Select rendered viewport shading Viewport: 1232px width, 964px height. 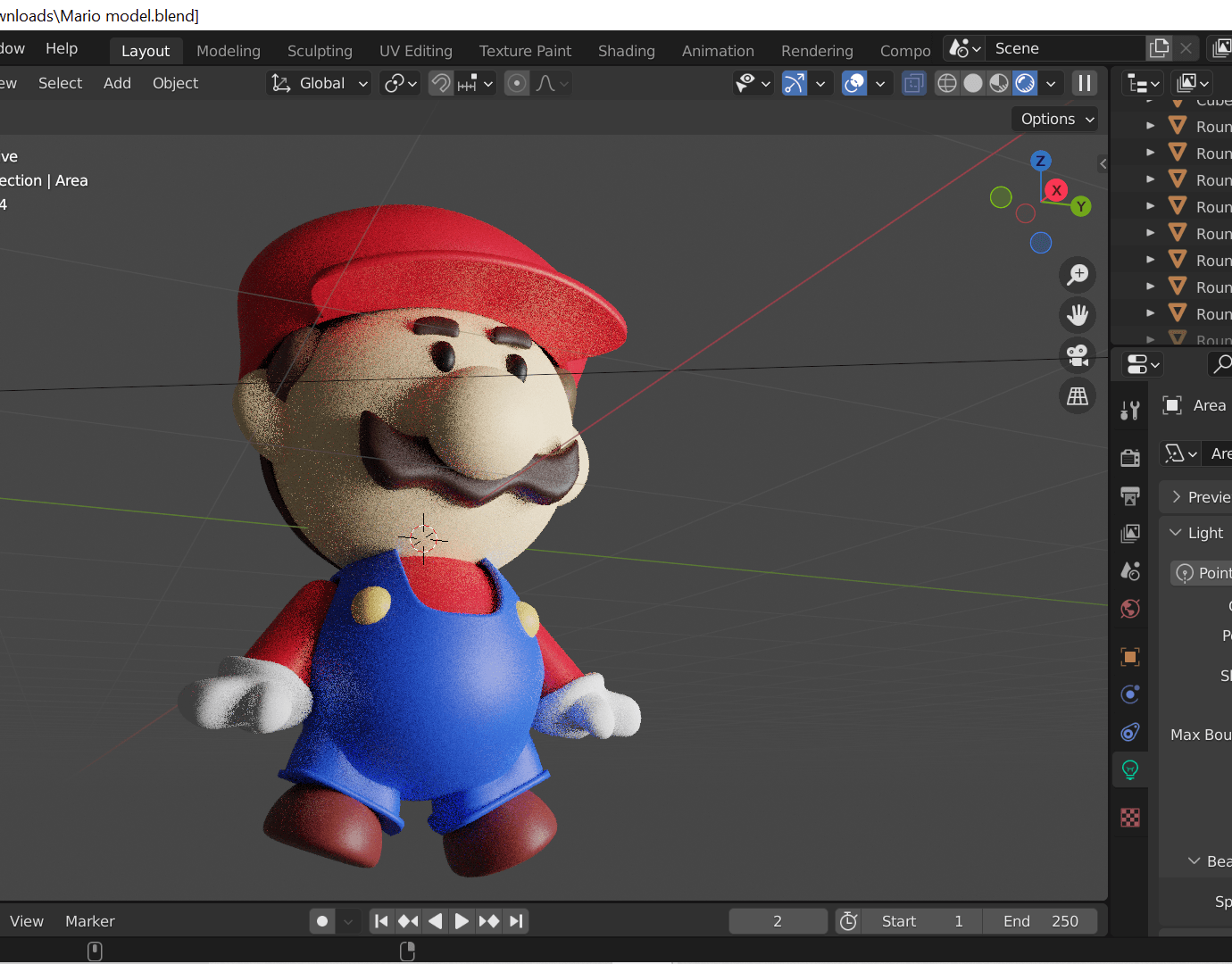coord(1025,83)
